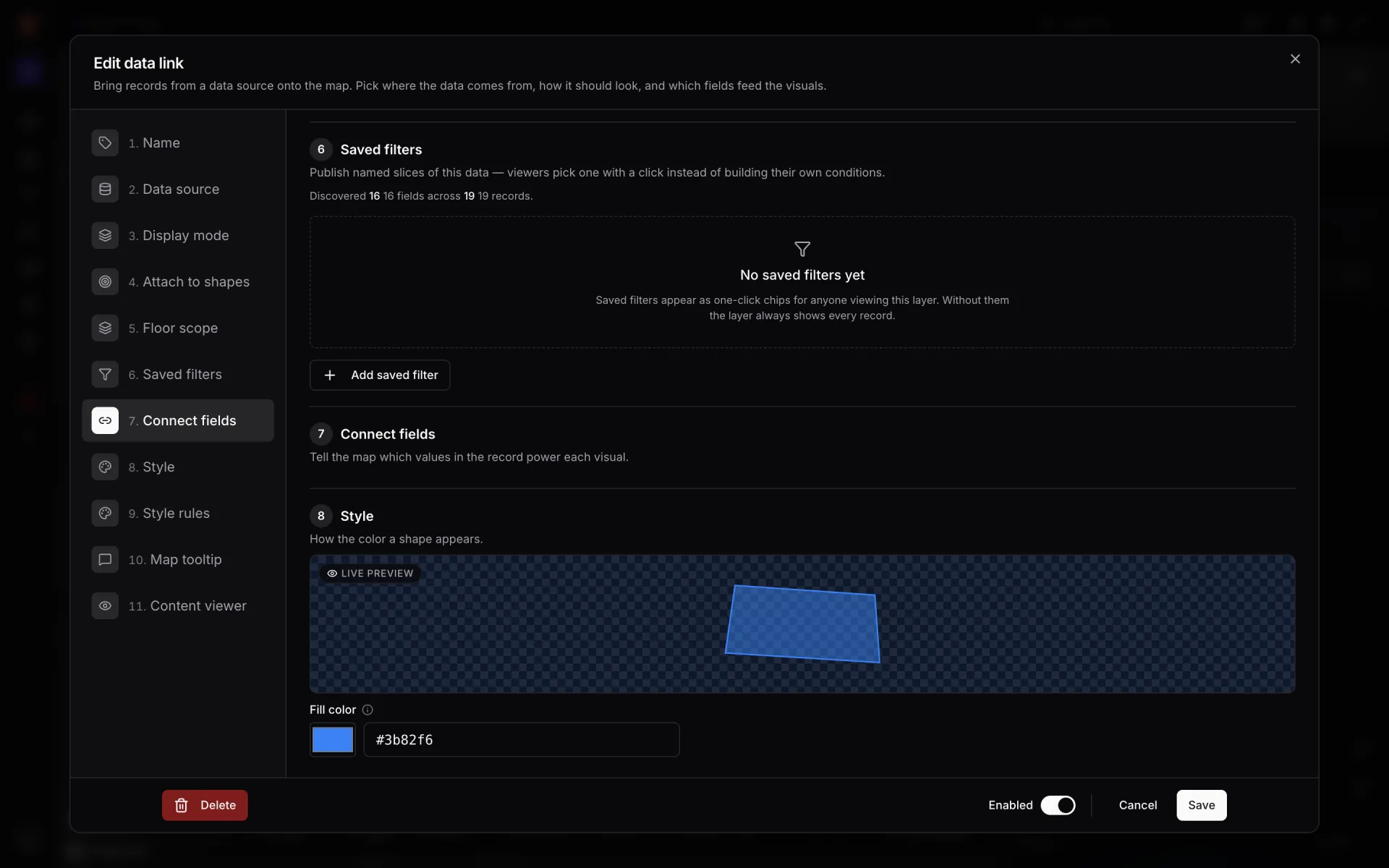The height and width of the screenshot is (868, 1389).
Task: Click the palette icon next to Style step
Action: pyautogui.click(x=105, y=467)
